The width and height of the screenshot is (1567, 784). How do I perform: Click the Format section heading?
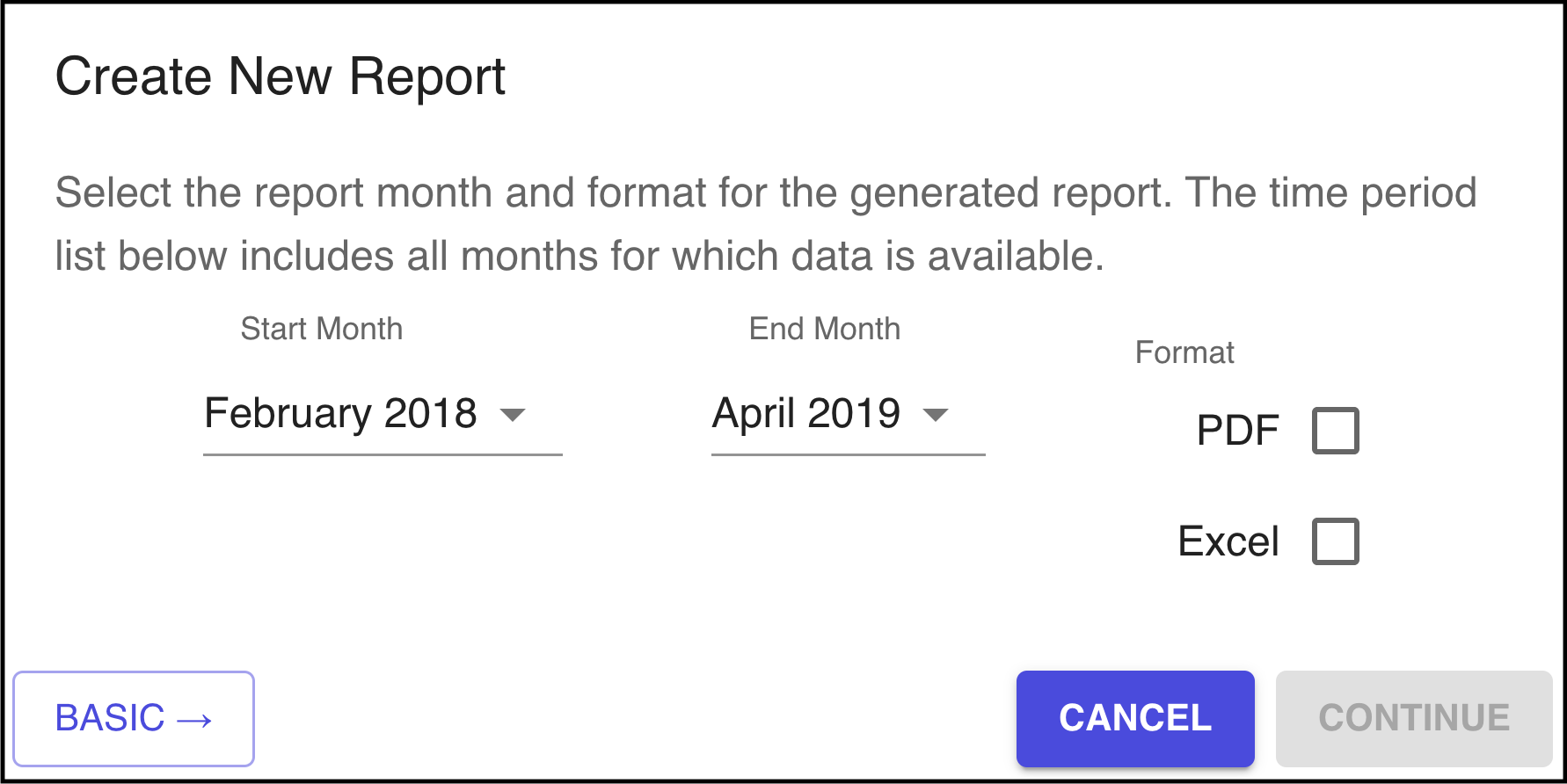[x=1184, y=352]
